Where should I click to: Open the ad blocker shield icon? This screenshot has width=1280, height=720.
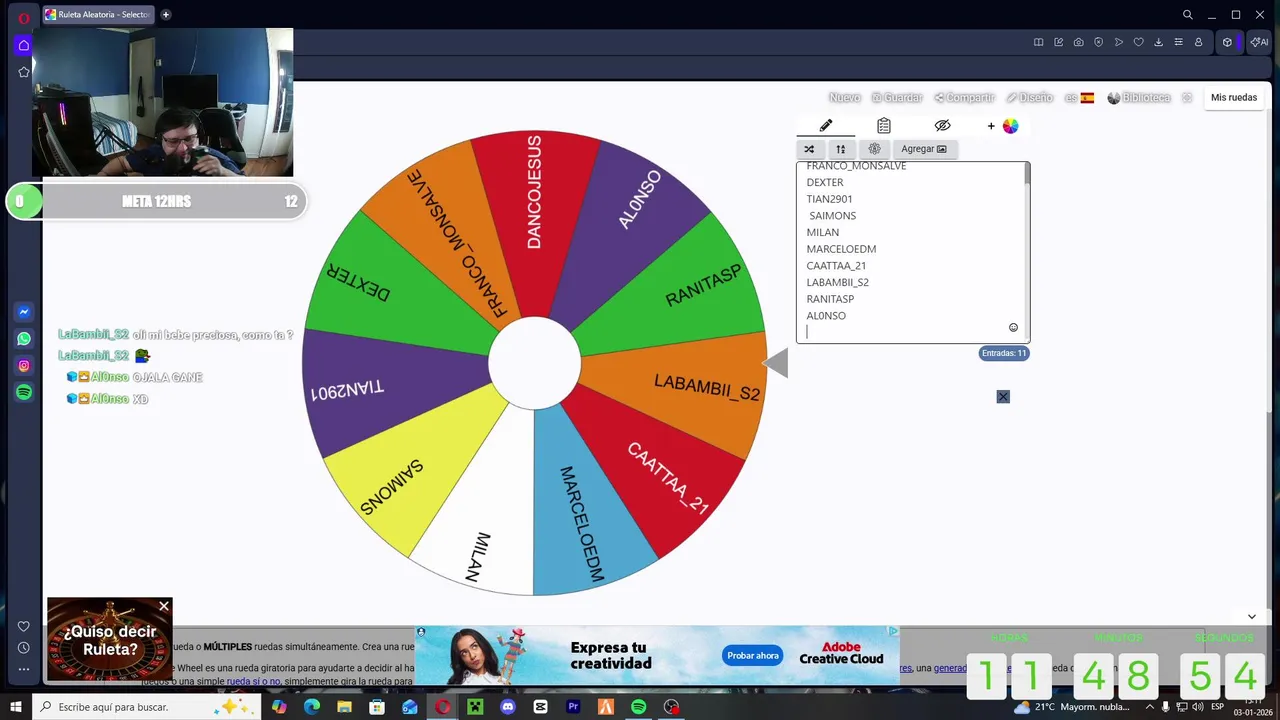(x=1098, y=42)
